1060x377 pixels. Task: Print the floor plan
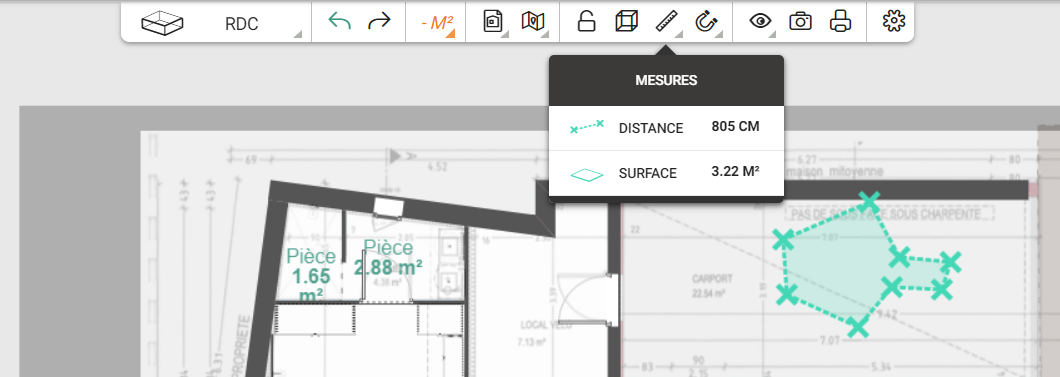[x=840, y=22]
